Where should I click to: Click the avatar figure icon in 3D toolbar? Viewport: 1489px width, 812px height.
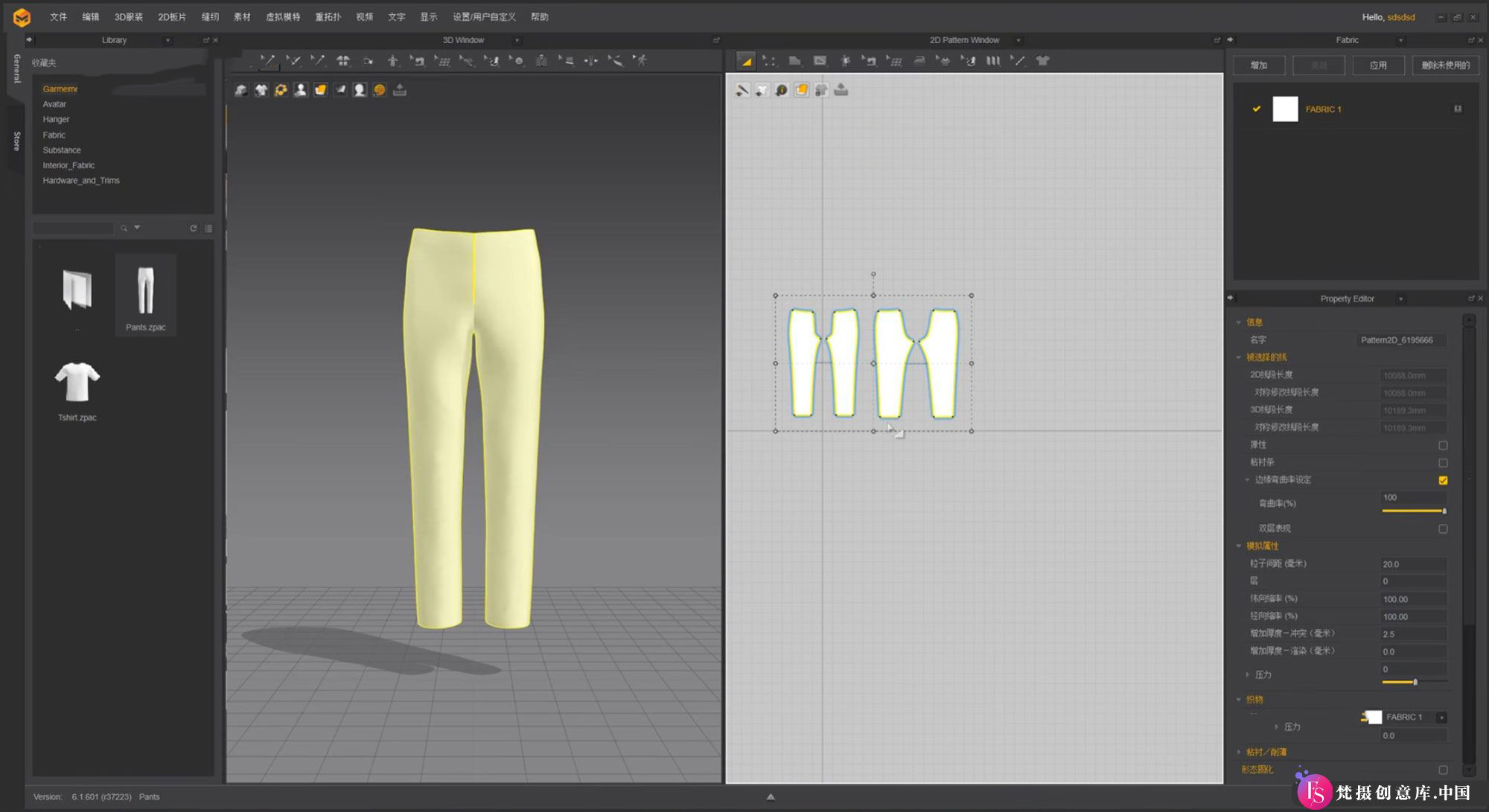(393, 60)
